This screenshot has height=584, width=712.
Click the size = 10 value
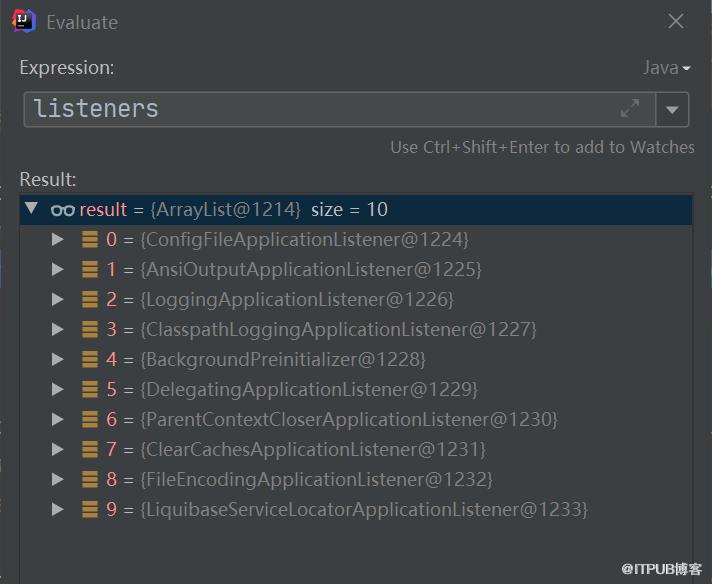(x=349, y=209)
